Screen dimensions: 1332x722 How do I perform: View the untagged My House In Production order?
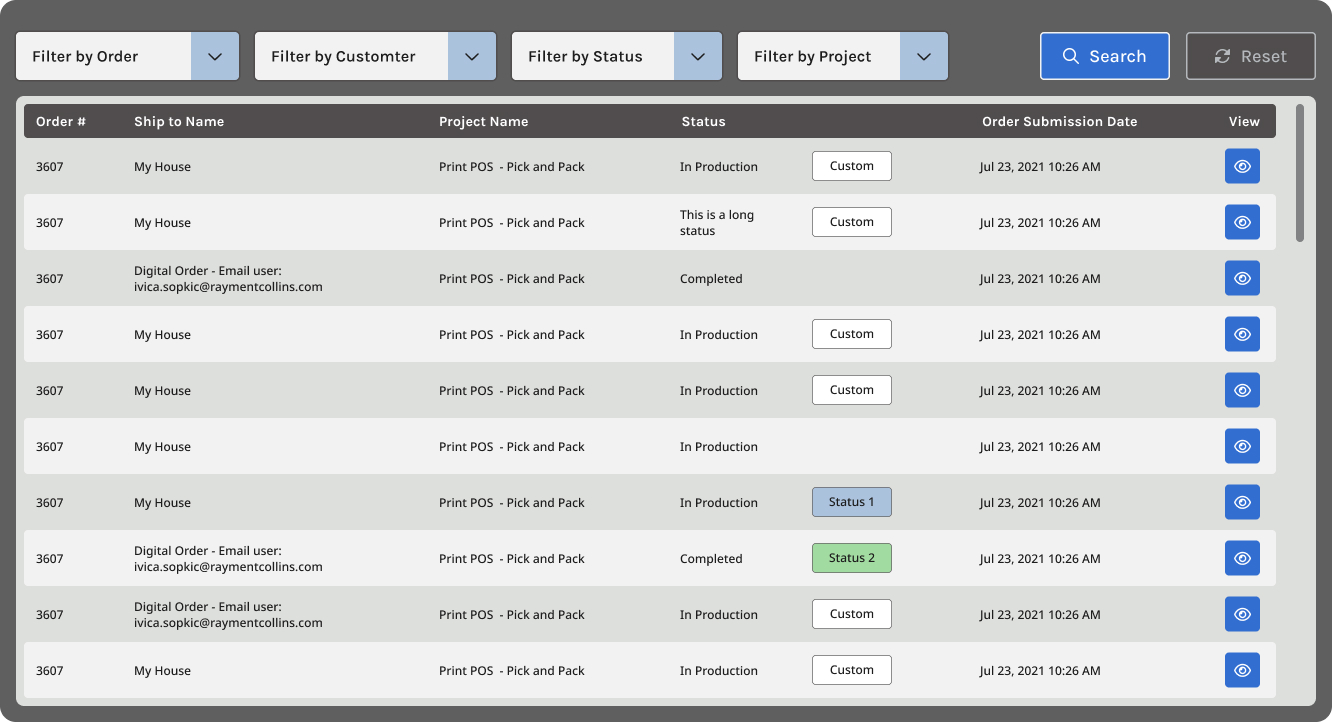pyautogui.click(x=1242, y=446)
